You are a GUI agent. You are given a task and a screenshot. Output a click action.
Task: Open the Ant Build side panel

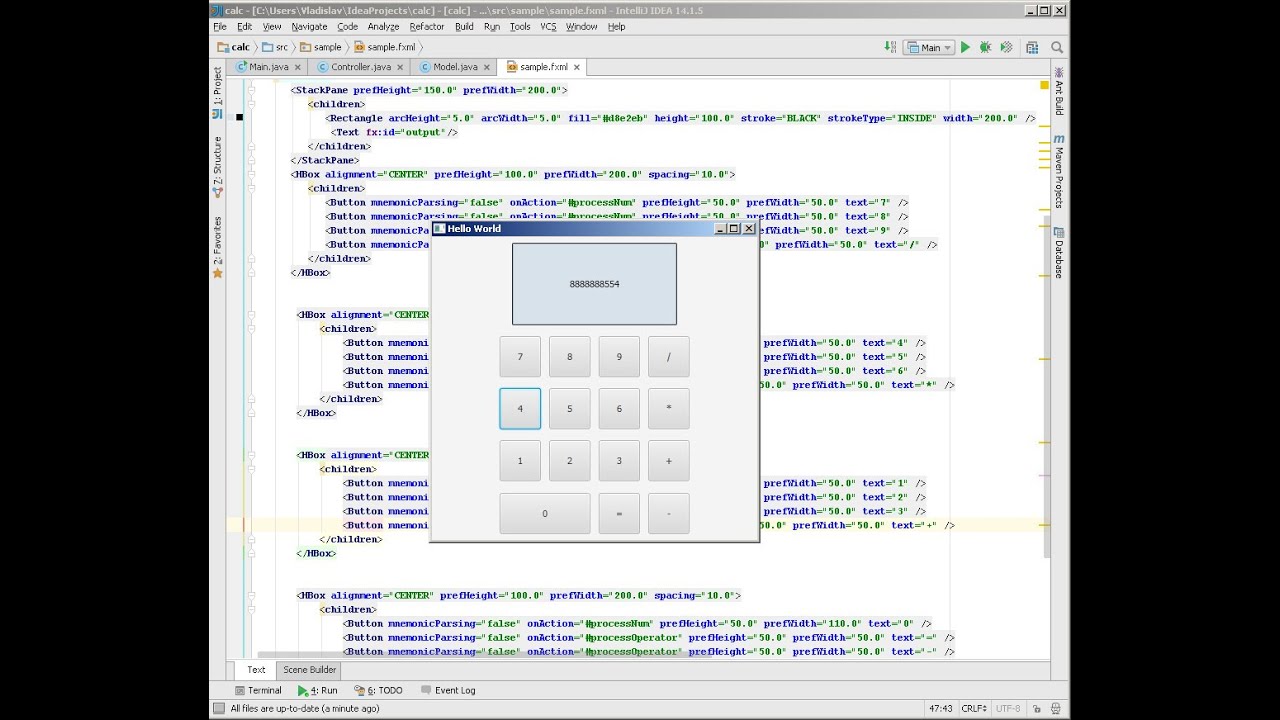(1059, 90)
